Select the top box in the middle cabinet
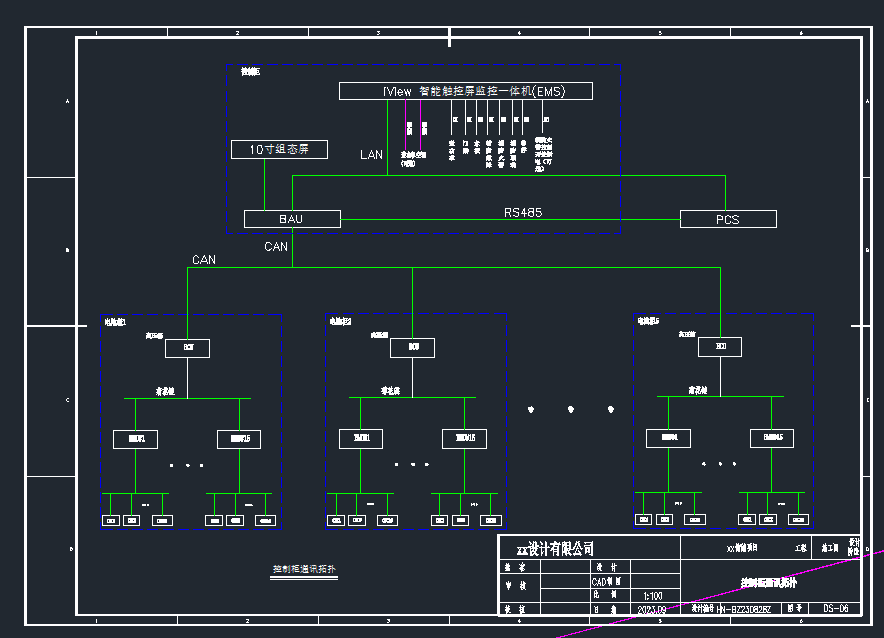The image size is (884, 638). click(x=412, y=348)
